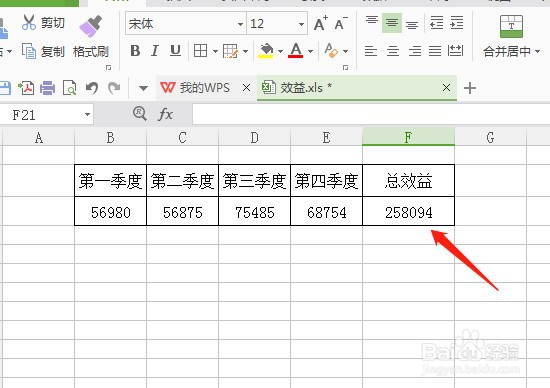Select column B header

coord(110,137)
